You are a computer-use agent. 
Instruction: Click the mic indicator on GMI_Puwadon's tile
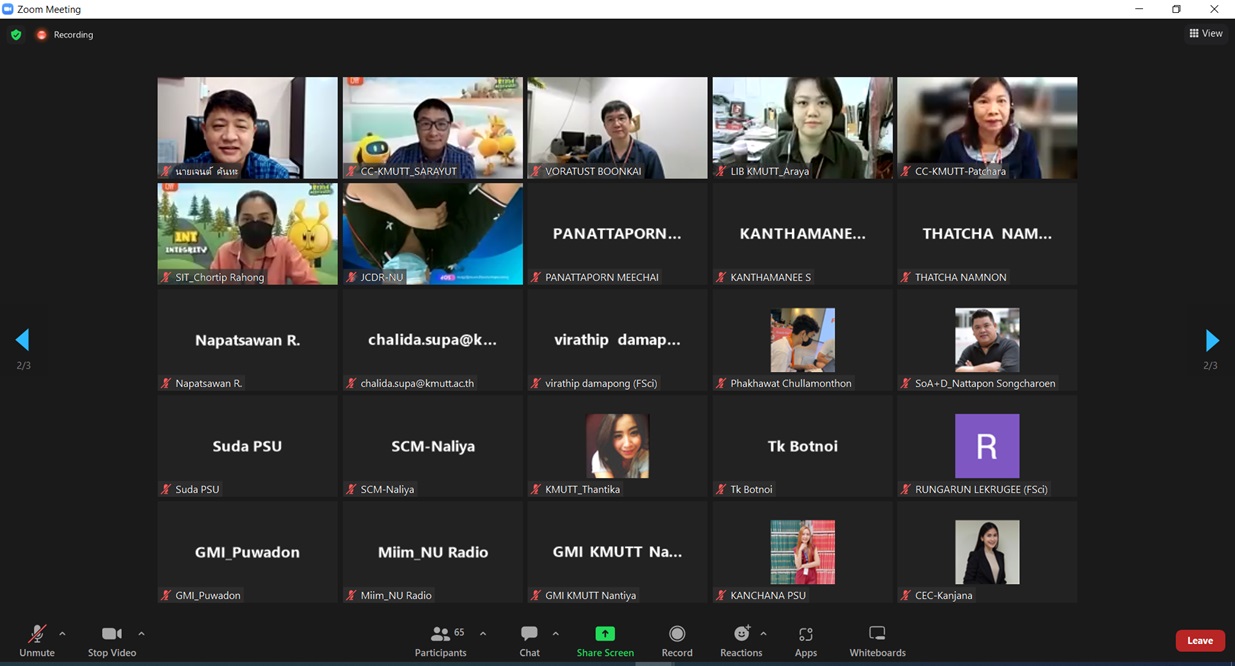pos(164,595)
